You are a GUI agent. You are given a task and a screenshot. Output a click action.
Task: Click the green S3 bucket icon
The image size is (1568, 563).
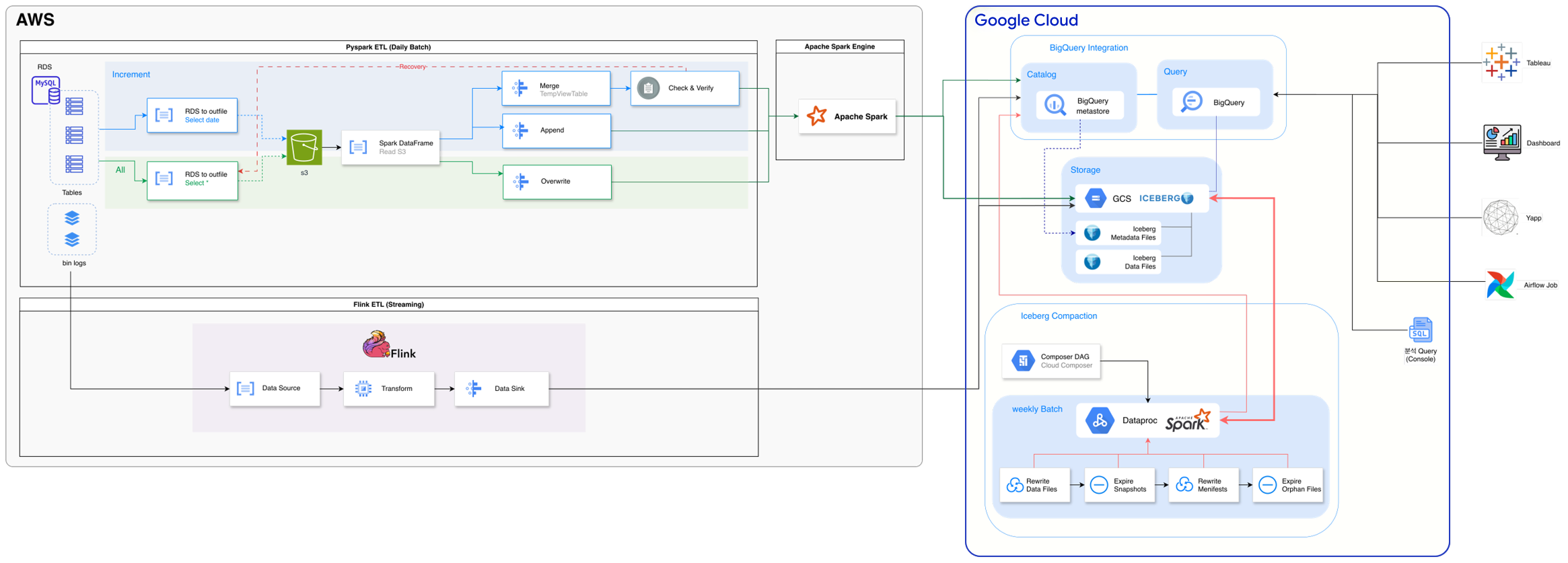tap(304, 147)
